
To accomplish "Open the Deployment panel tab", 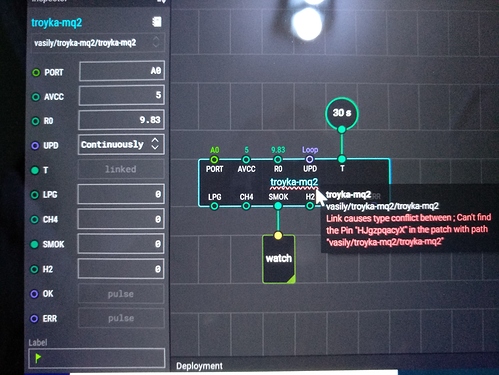I will click(199, 366).
